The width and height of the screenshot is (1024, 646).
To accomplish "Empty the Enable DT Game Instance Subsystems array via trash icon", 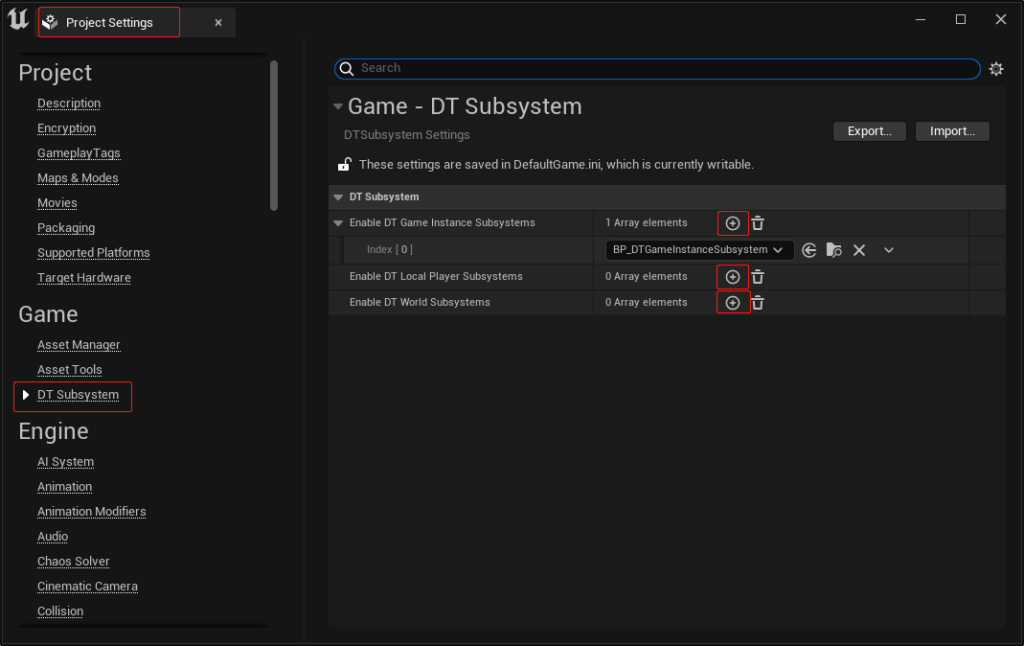I will (x=758, y=222).
